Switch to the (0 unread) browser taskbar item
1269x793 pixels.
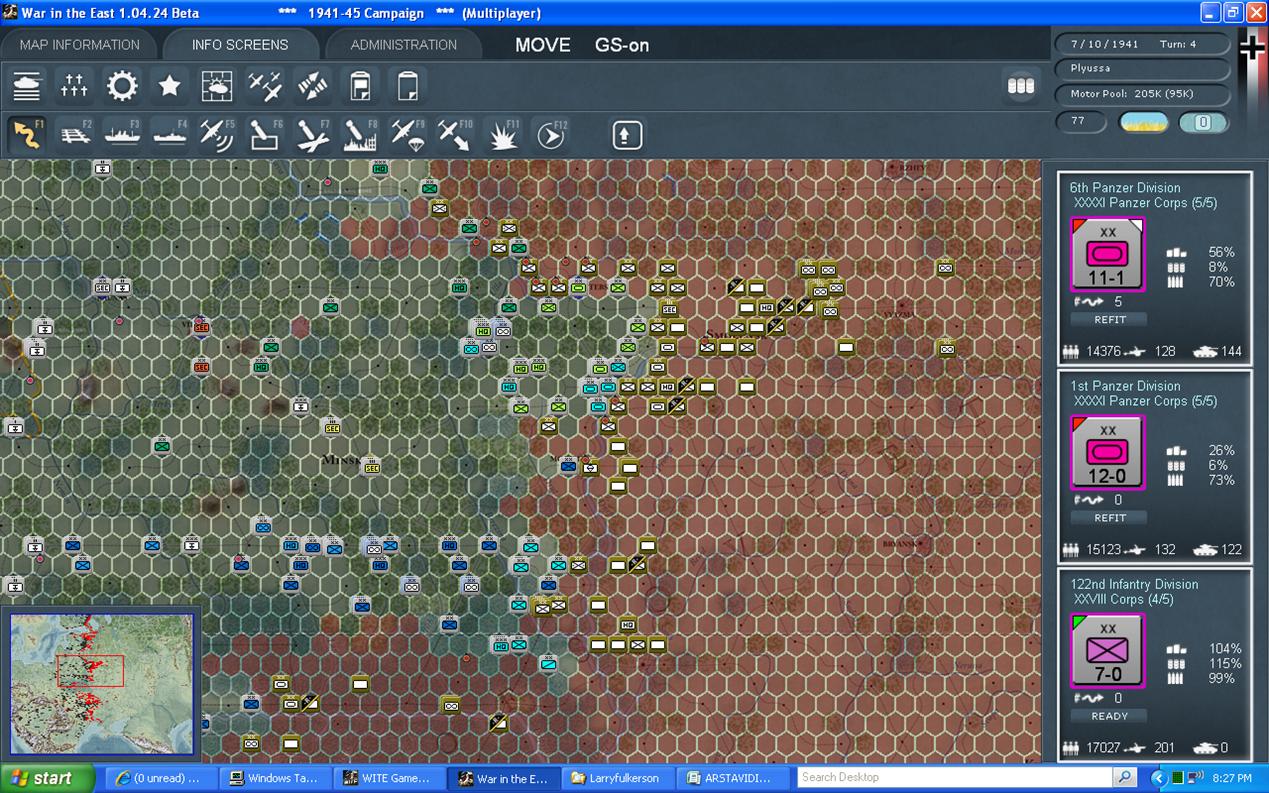pyautogui.click(x=160, y=778)
